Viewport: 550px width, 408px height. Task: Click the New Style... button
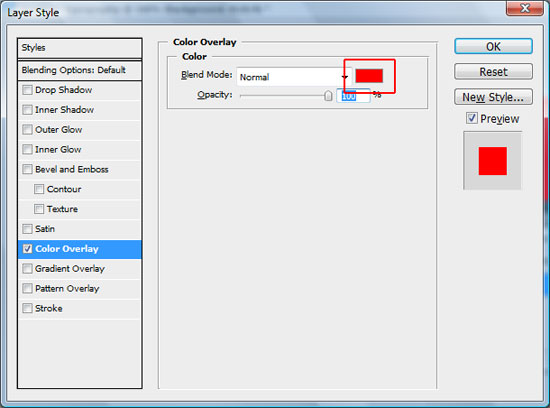[x=493, y=97]
